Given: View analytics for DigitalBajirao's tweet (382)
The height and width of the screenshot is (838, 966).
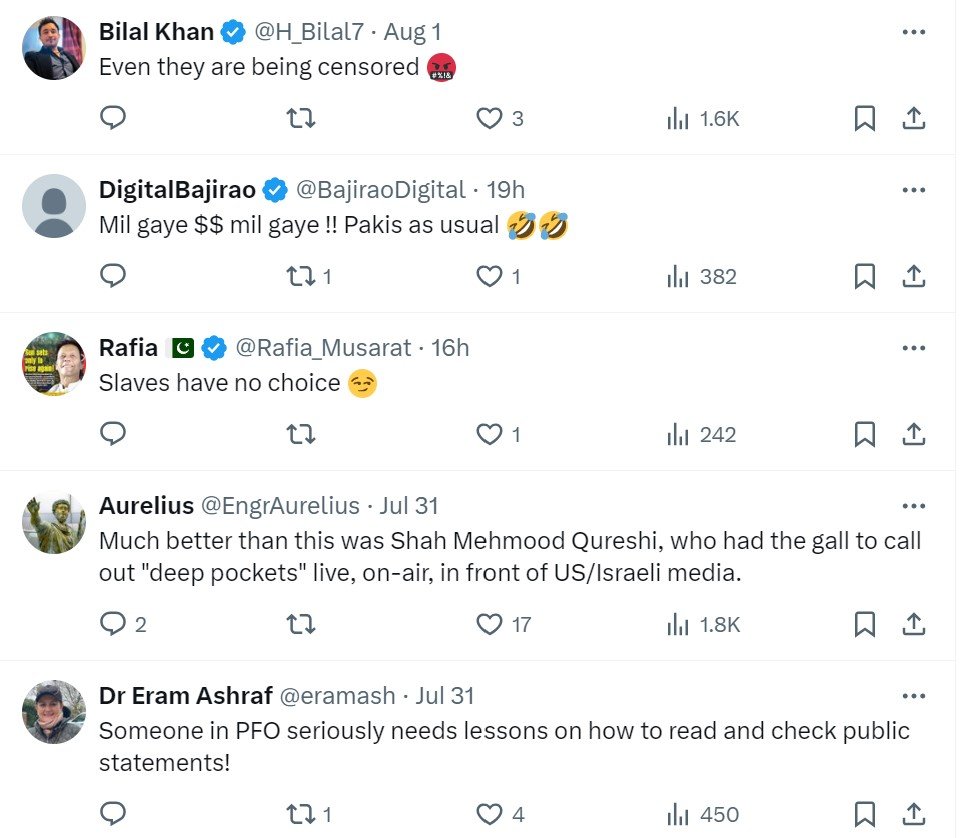Looking at the screenshot, I should point(702,276).
